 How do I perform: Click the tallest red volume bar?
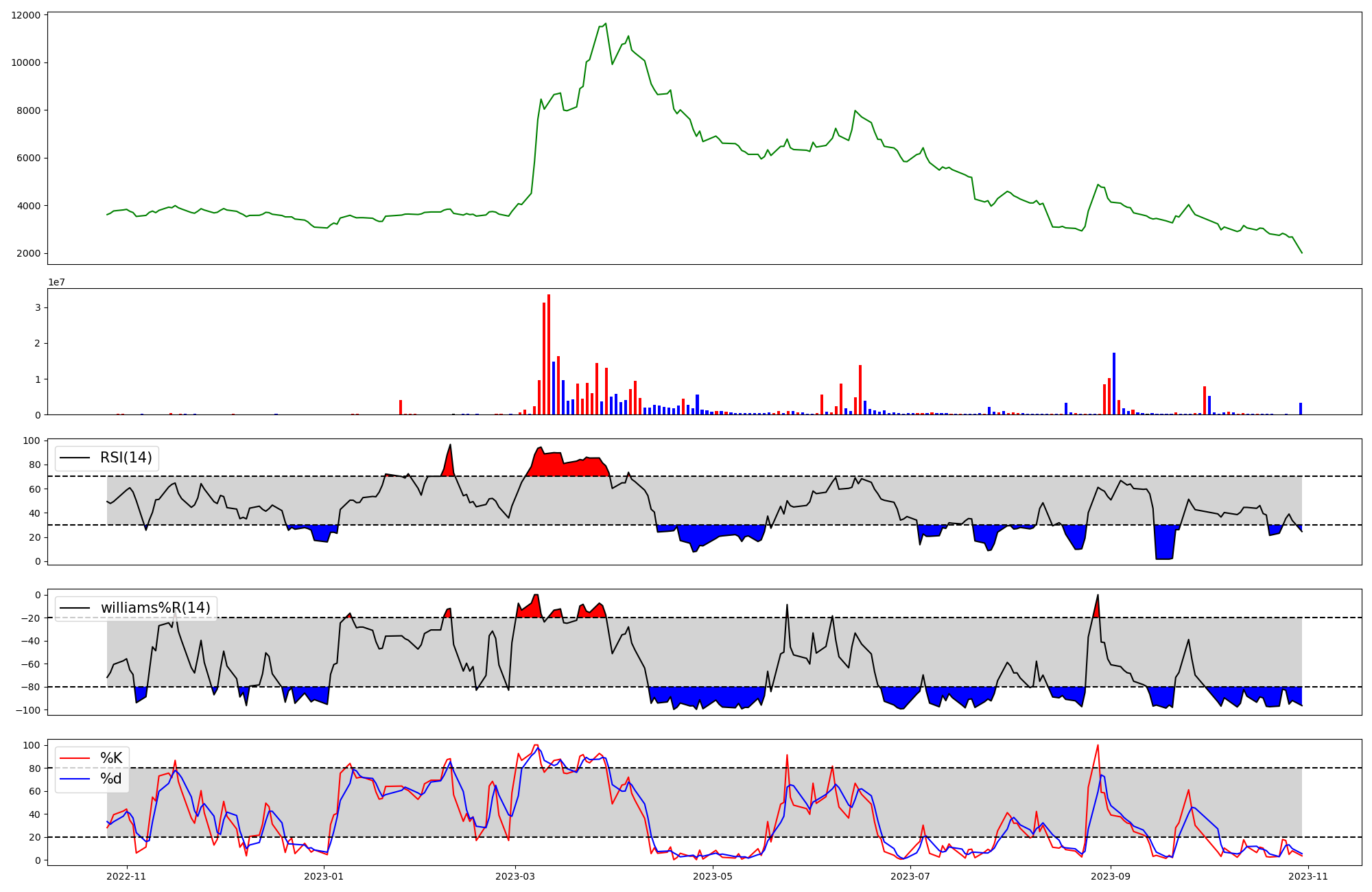[549, 354]
